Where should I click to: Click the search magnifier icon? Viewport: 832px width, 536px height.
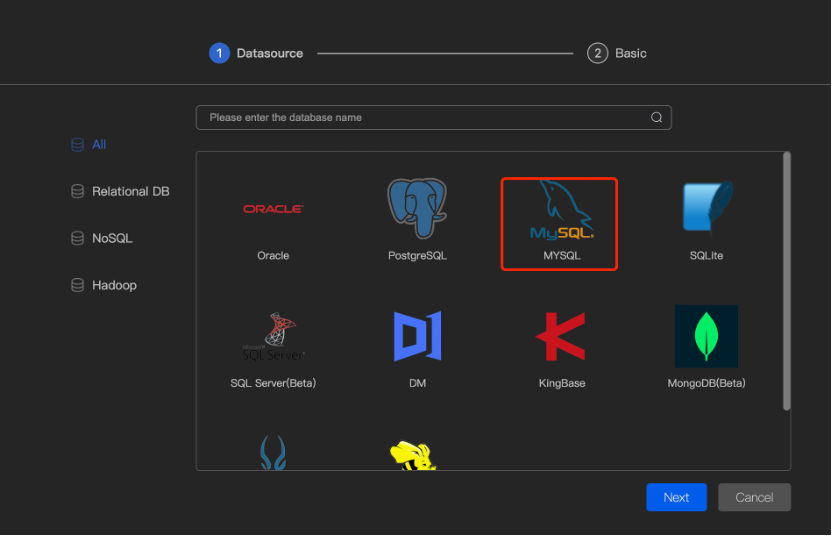coord(657,117)
